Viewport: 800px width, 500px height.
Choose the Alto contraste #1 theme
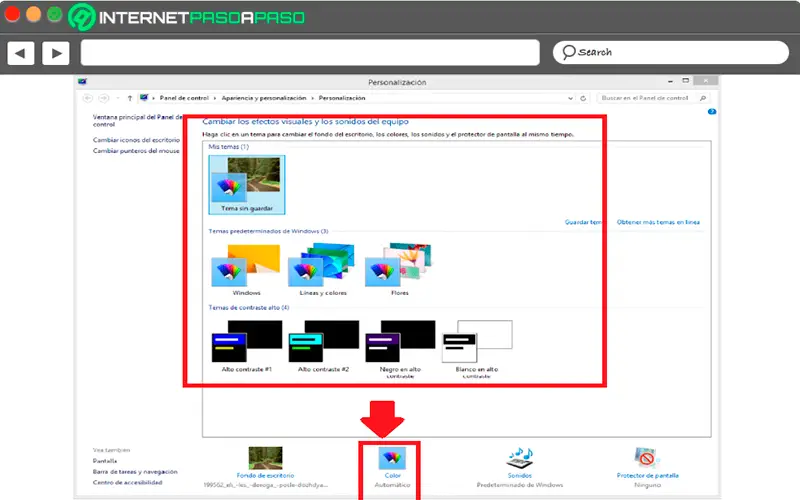(246, 346)
